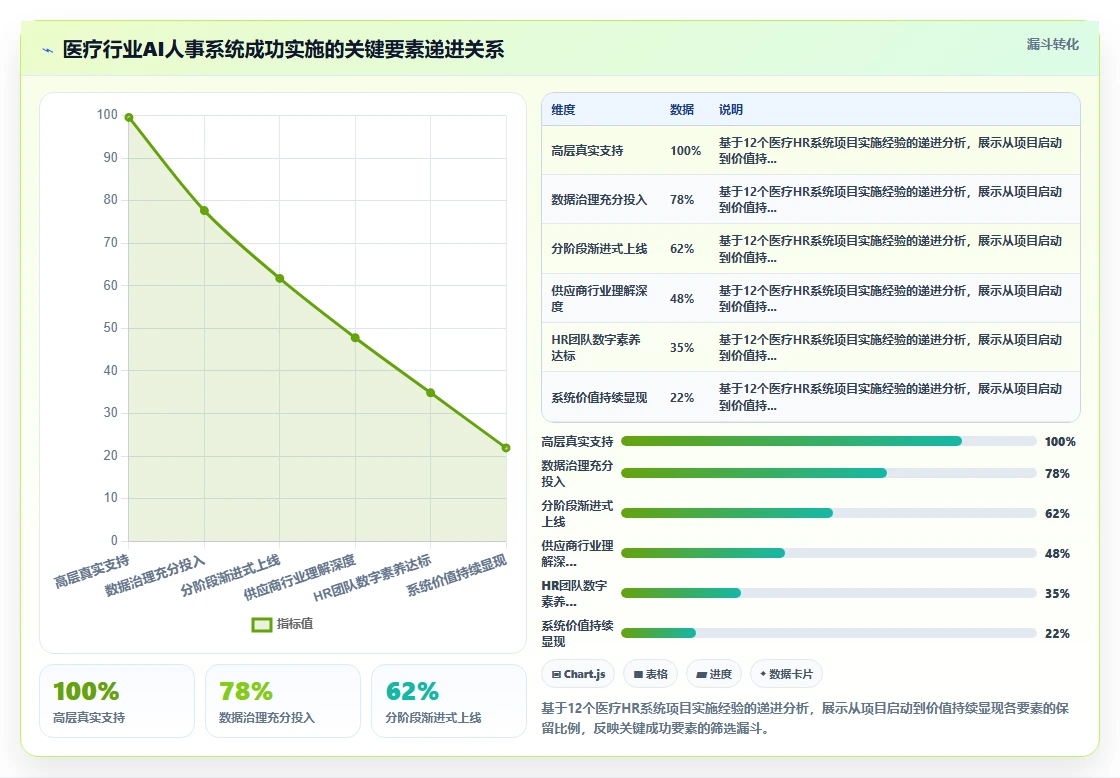Click the chart point at 100
Image resolution: width=1120 pixels, height=778 pixels.
[129, 117]
